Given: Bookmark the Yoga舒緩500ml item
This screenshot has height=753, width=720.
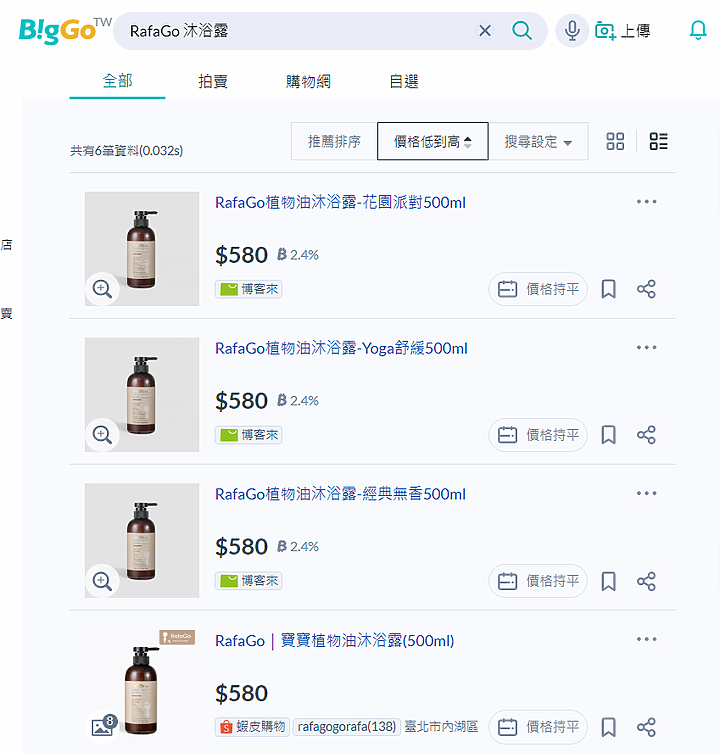Looking at the screenshot, I should coord(609,435).
